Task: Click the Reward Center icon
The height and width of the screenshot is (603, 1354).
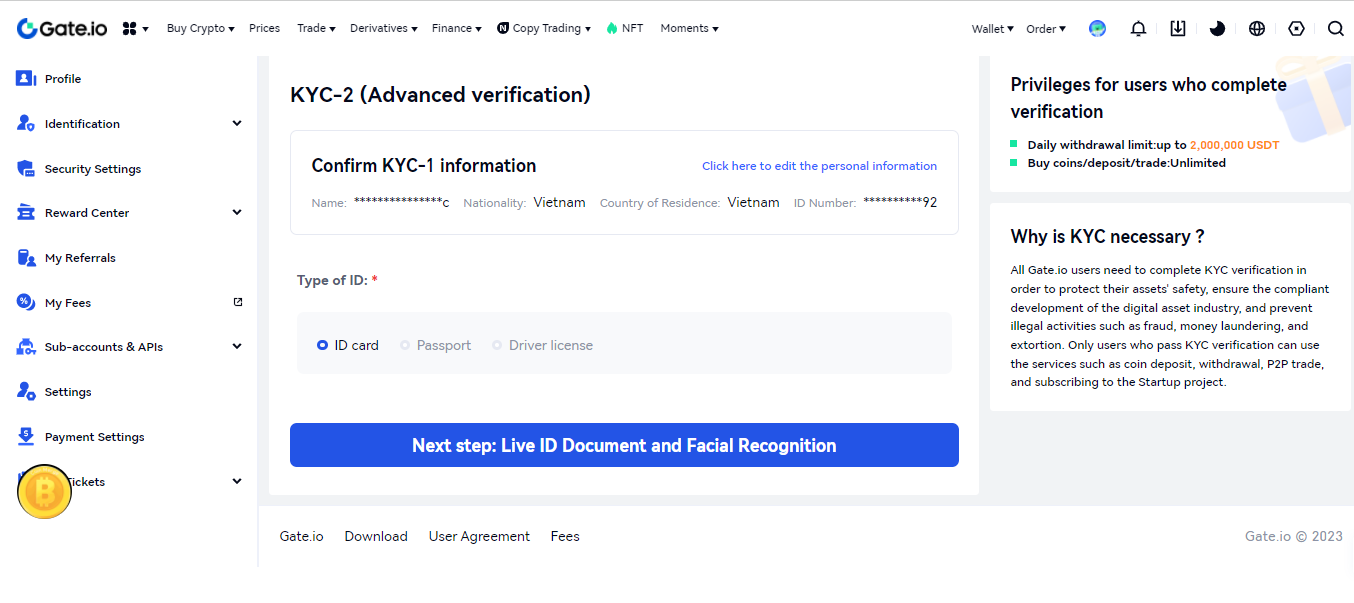Action: (26, 212)
